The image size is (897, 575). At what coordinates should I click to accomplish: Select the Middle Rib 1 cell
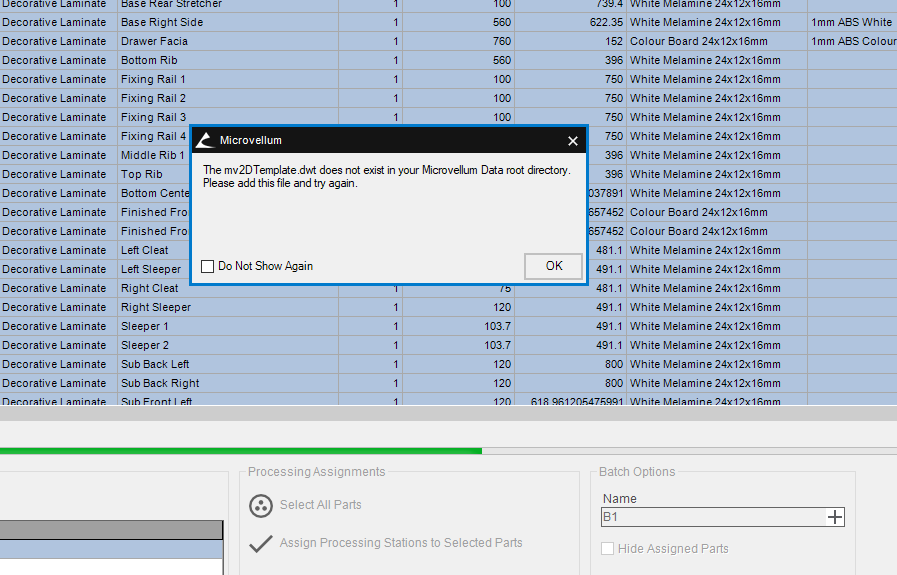point(153,155)
